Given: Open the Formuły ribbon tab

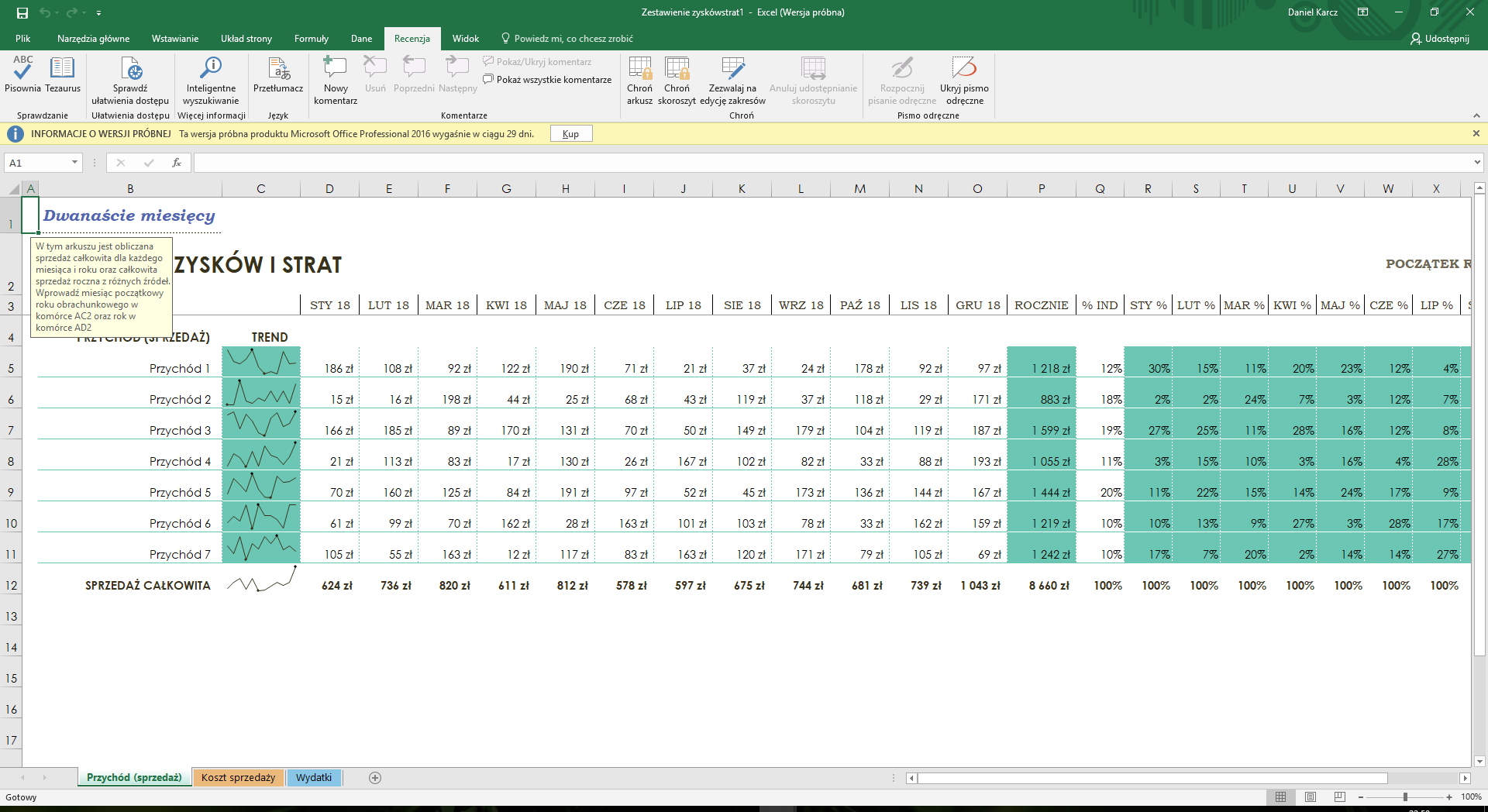Looking at the screenshot, I should tap(311, 39).
